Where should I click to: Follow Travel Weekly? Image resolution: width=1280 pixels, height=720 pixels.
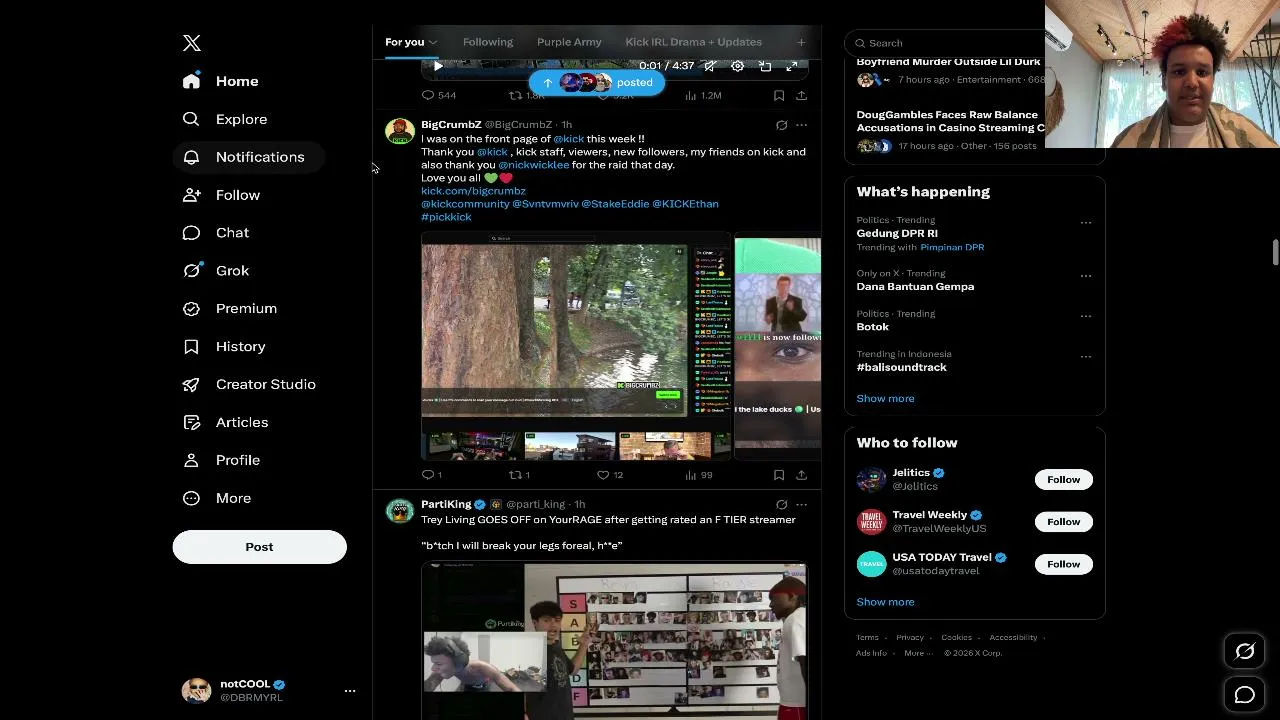[1063, 522]
